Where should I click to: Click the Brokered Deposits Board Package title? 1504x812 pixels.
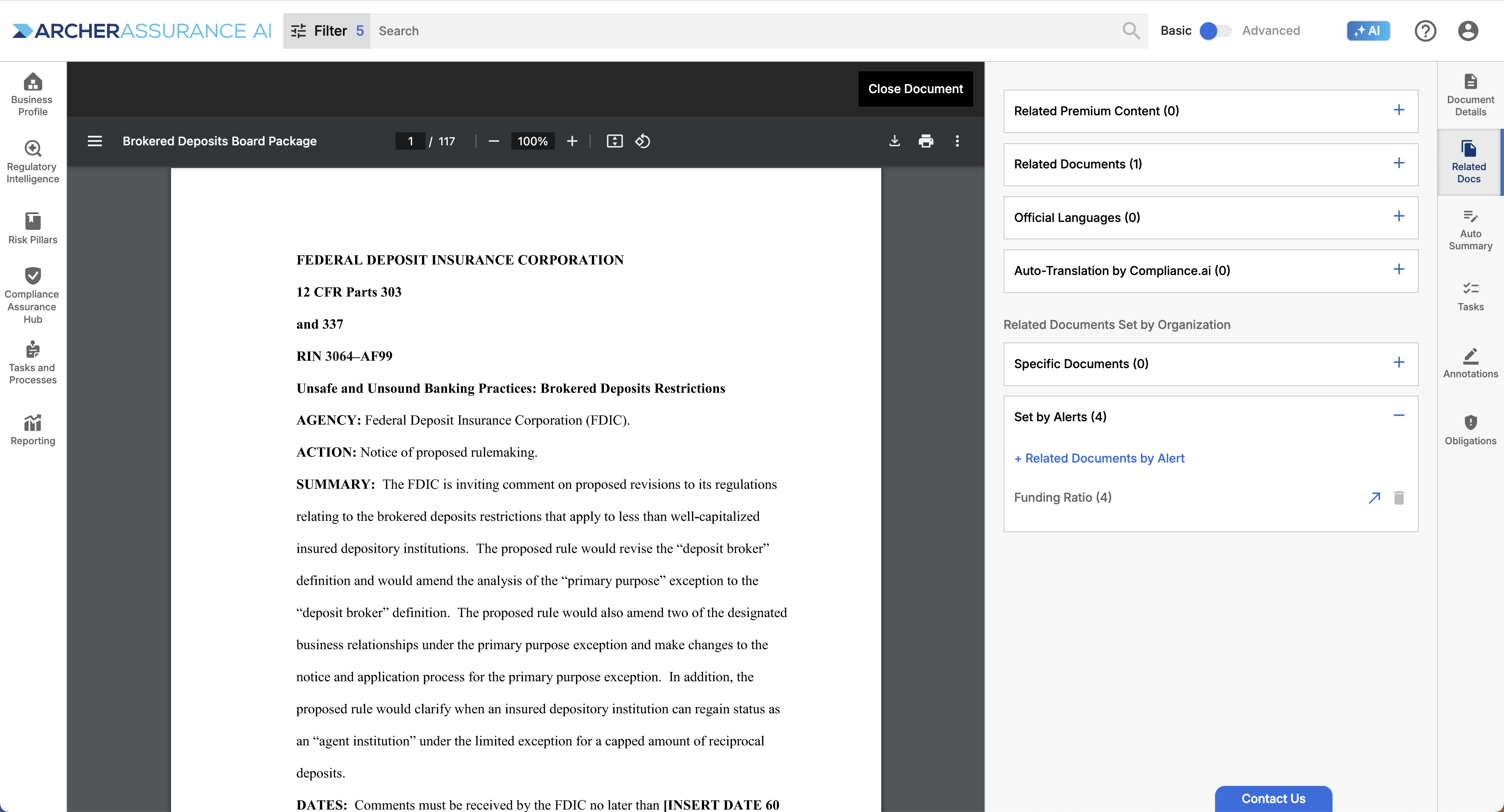pos(219,141)
